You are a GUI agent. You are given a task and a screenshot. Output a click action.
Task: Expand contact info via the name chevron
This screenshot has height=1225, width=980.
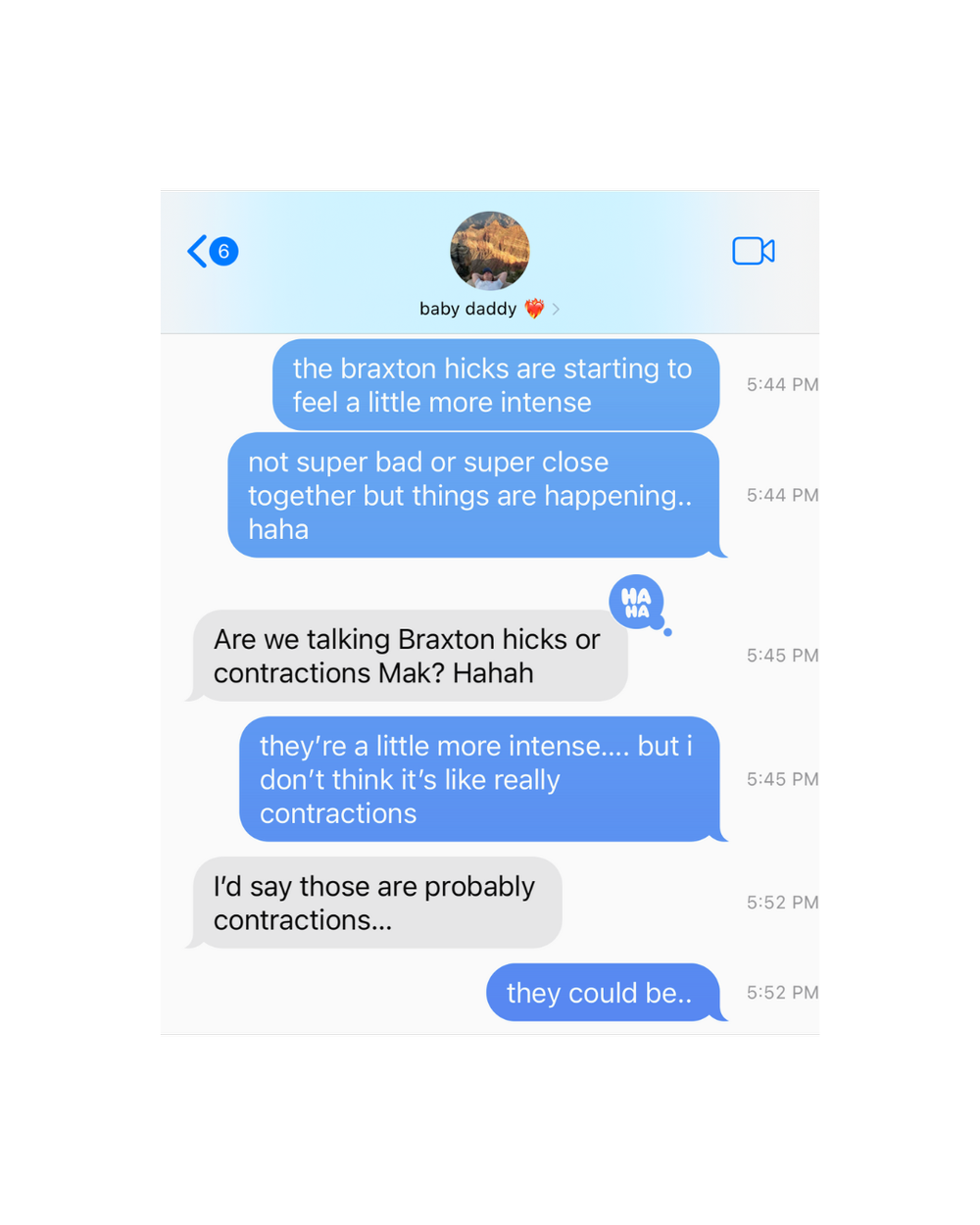pos(556,309)
